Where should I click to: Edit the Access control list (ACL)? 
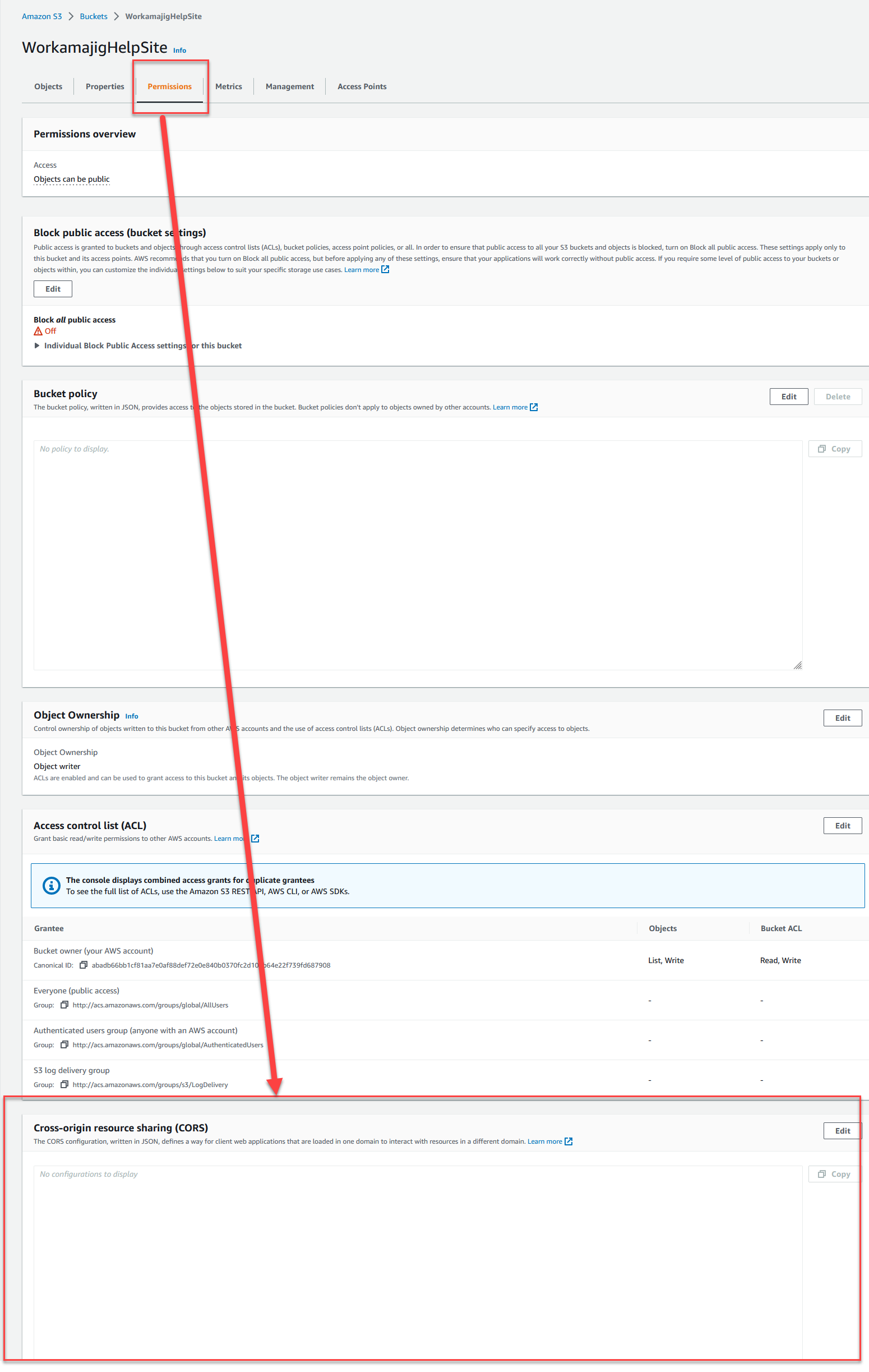(842, 826)
